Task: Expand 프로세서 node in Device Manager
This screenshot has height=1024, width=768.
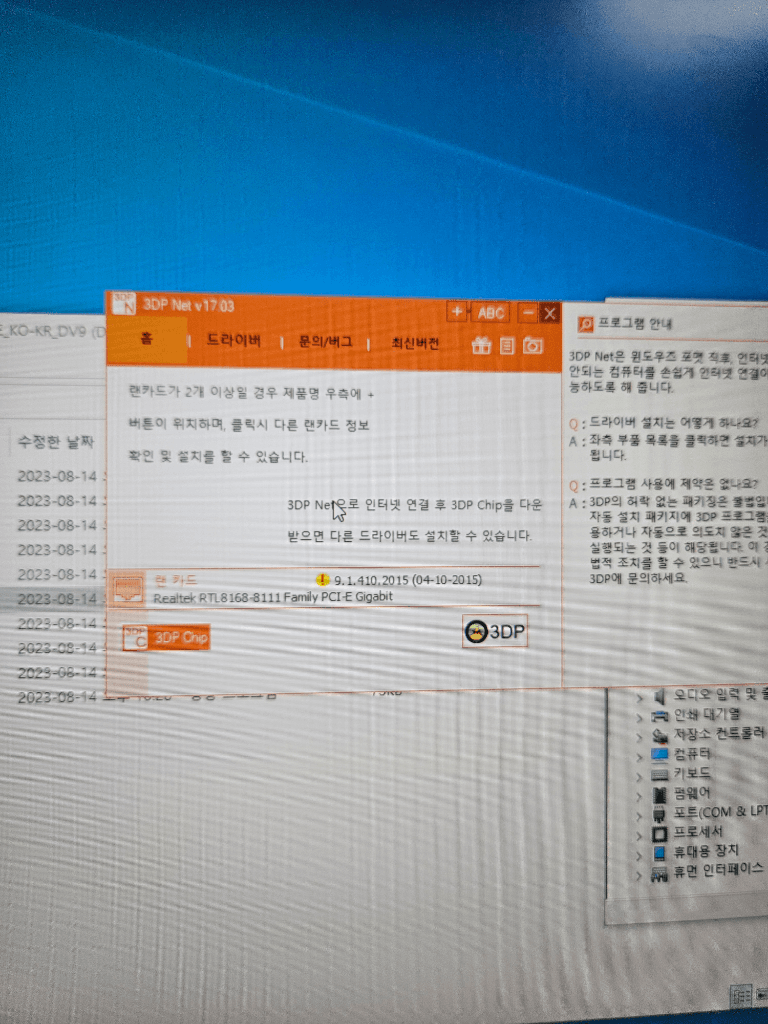Action: click(639, 835)
